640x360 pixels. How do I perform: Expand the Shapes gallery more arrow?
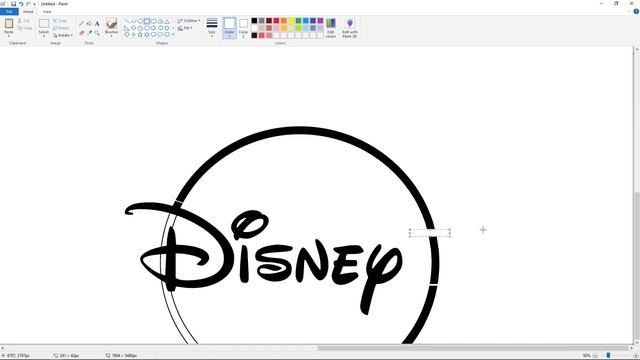point(173,34)
